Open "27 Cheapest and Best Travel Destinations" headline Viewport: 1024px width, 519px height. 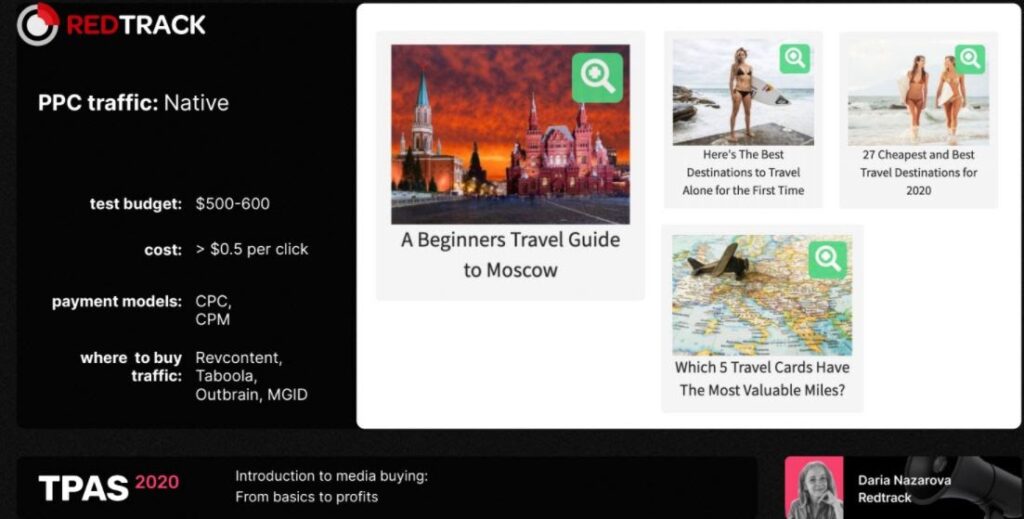(918, 173)
